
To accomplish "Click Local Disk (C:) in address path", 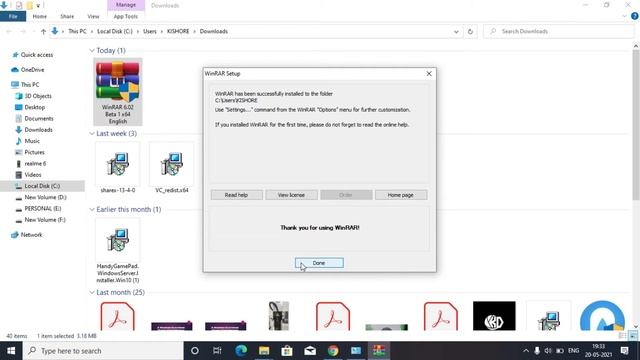I will [115, 31].
